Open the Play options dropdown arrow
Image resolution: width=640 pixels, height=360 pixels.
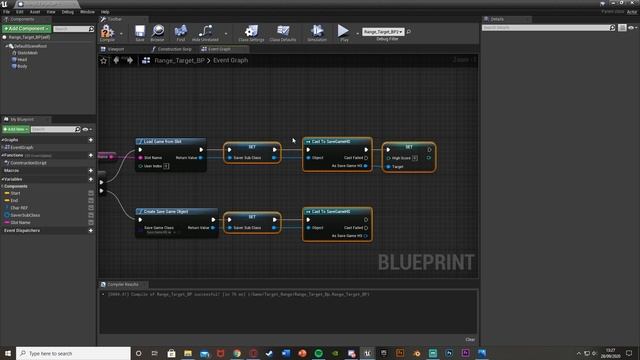point(357,33)
